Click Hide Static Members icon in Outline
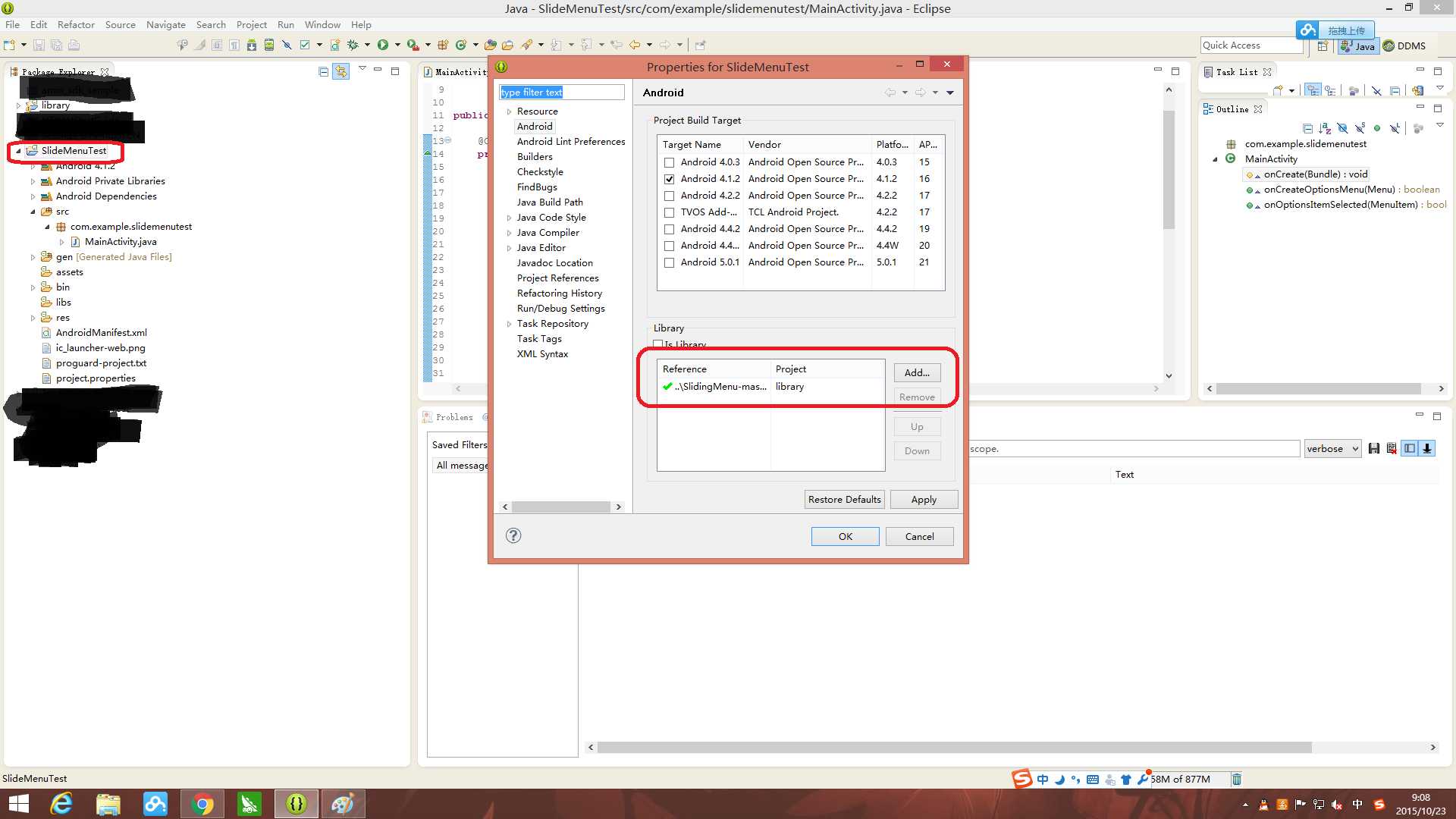This screenshot has width=1456, height=819. (1360, 128)
